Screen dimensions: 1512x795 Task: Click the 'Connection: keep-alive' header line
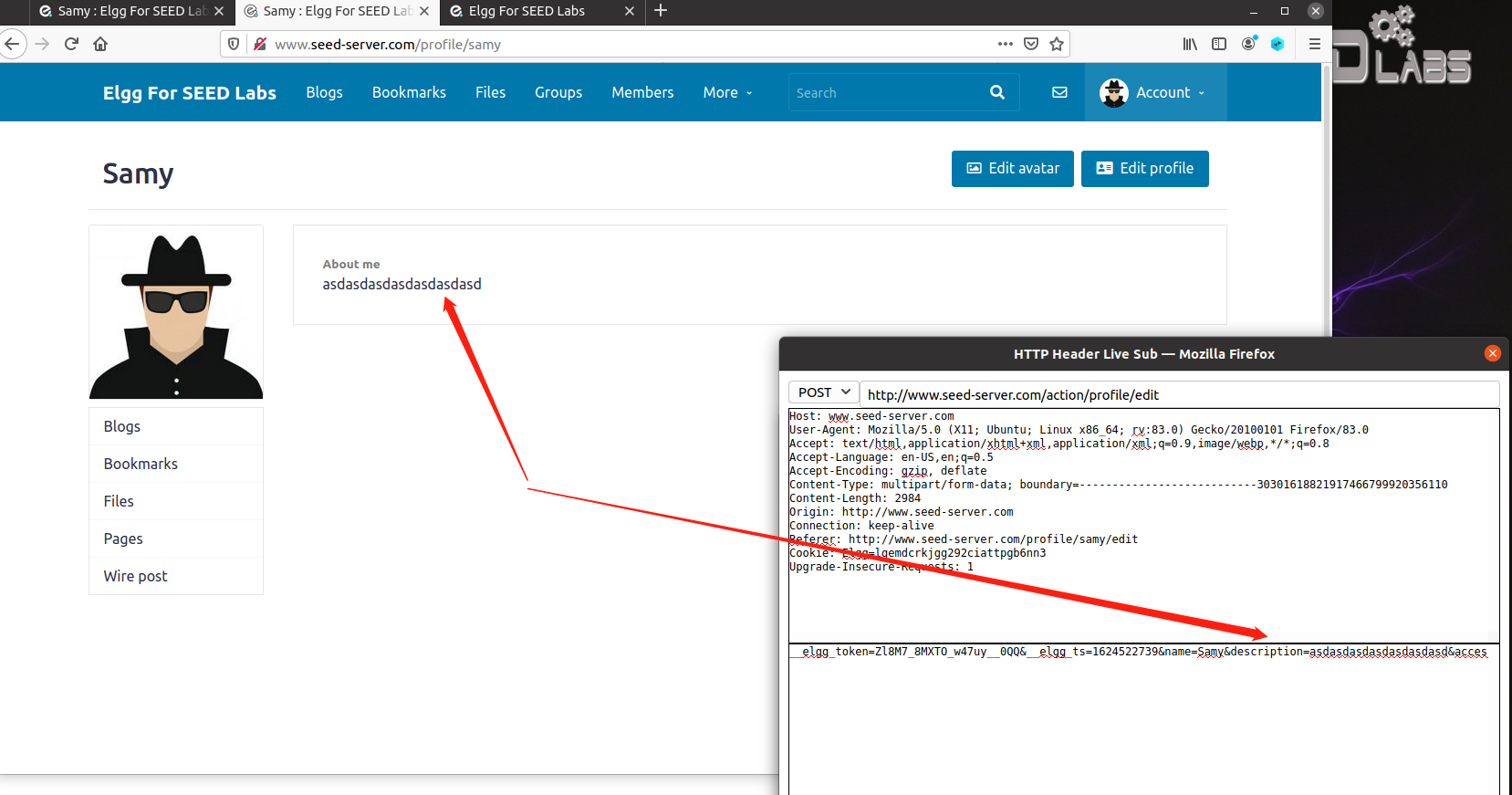[x=861, y=526]
